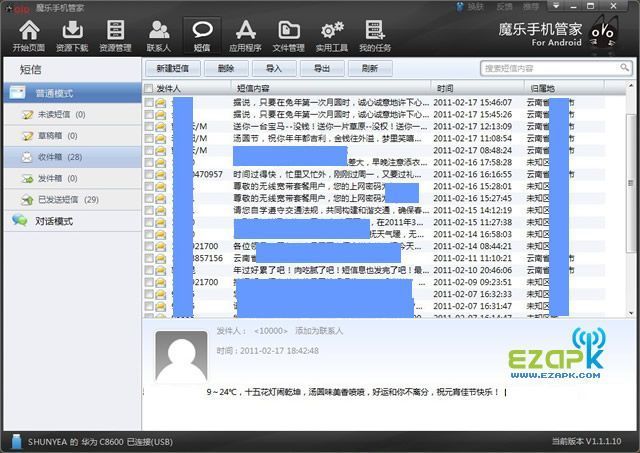Open 我的任务 task list
Screen dimensions: 640x453
point(375,36)
